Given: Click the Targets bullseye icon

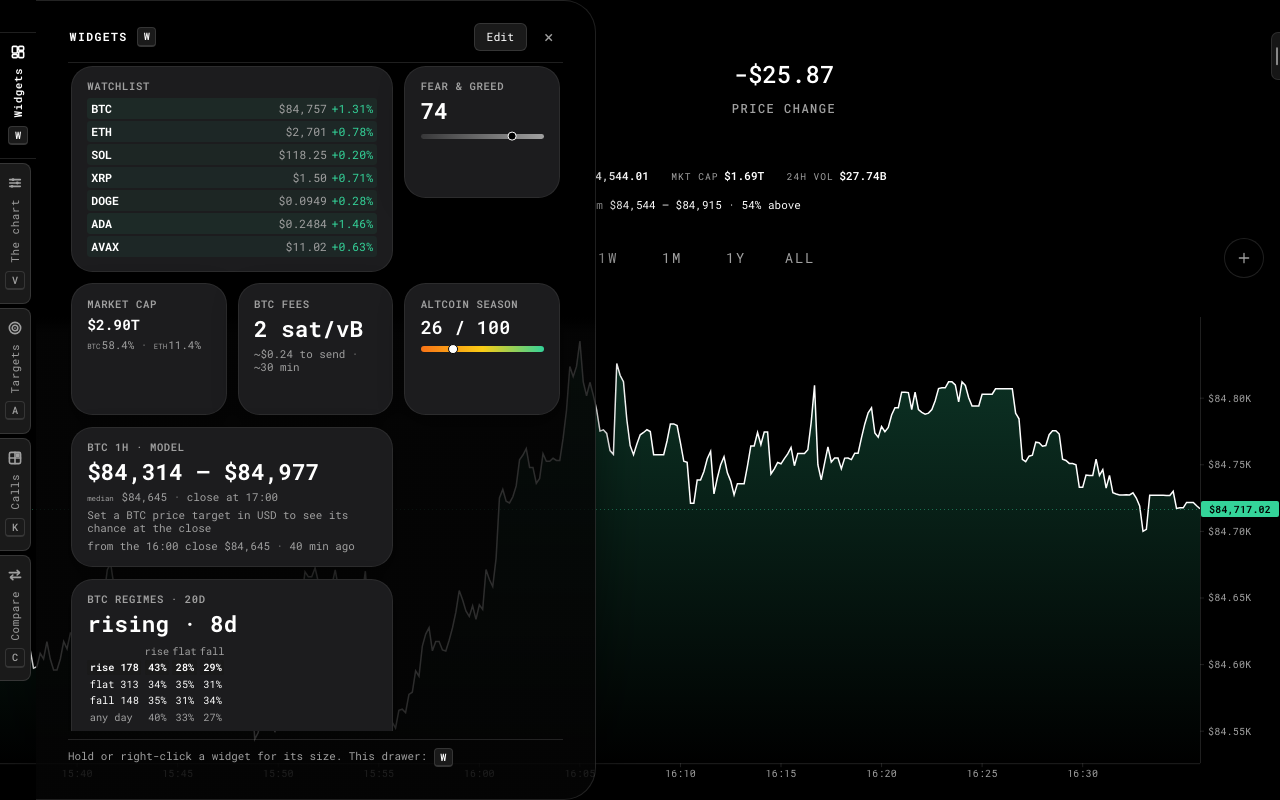Looking at the screenshot, I should (x=15, y=328).
